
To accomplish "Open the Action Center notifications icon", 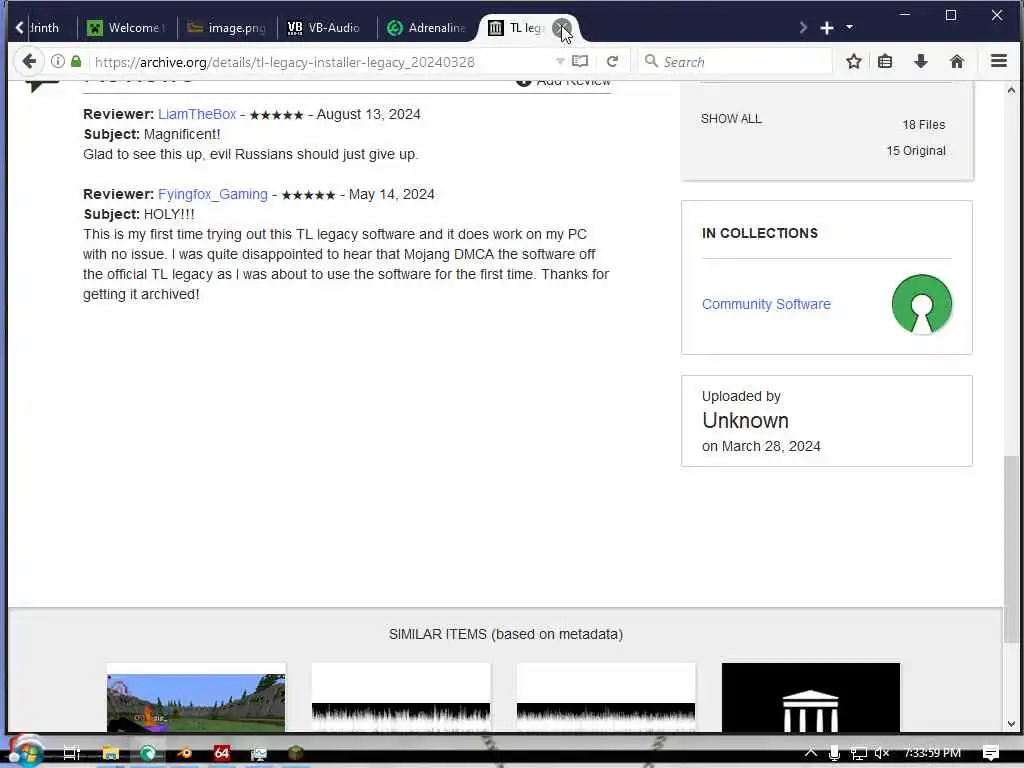I will [x=991, y=753].
